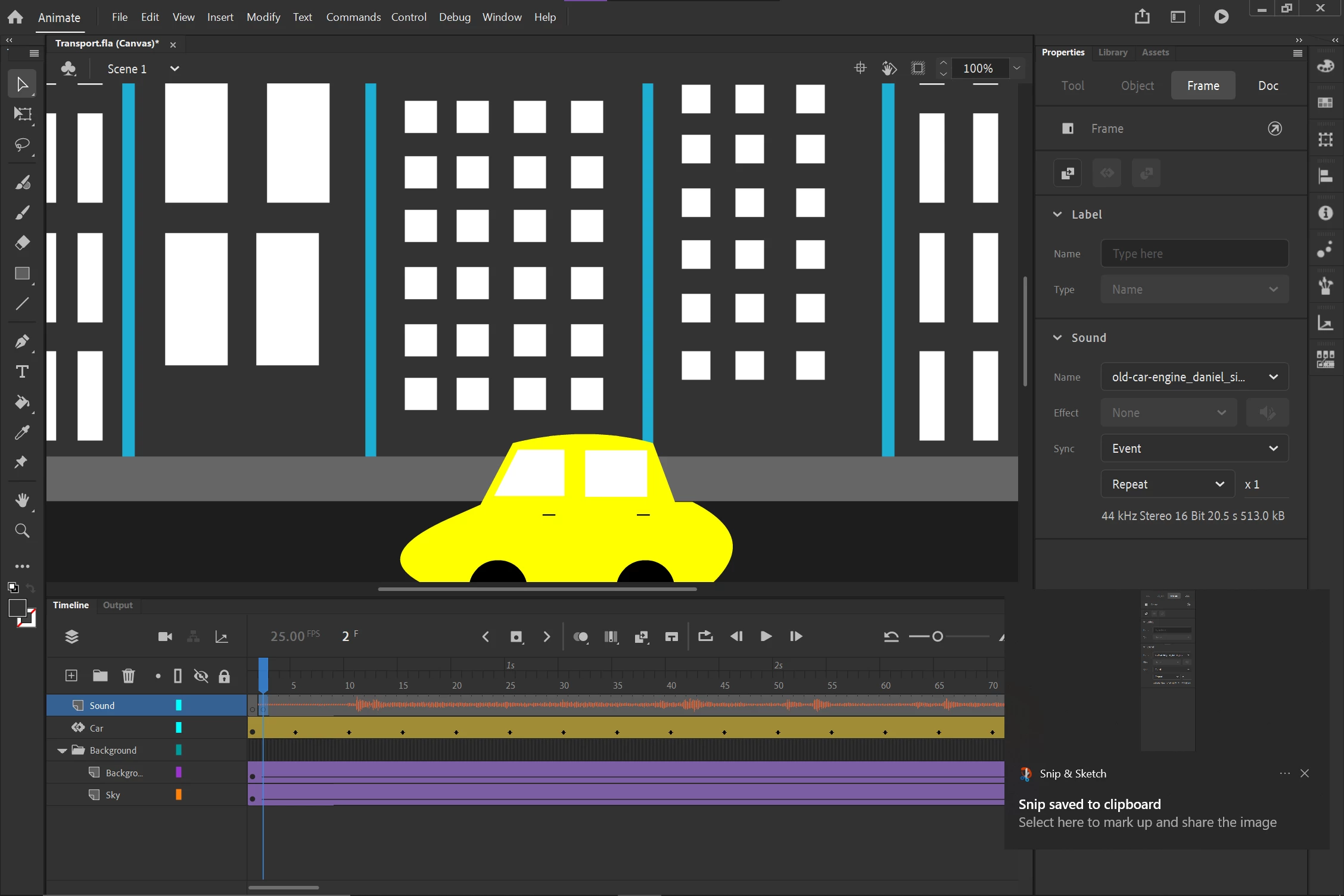This screenshot has width=1344, height=896.
Task: Open the Modify menu
Action: click(263, 17)
